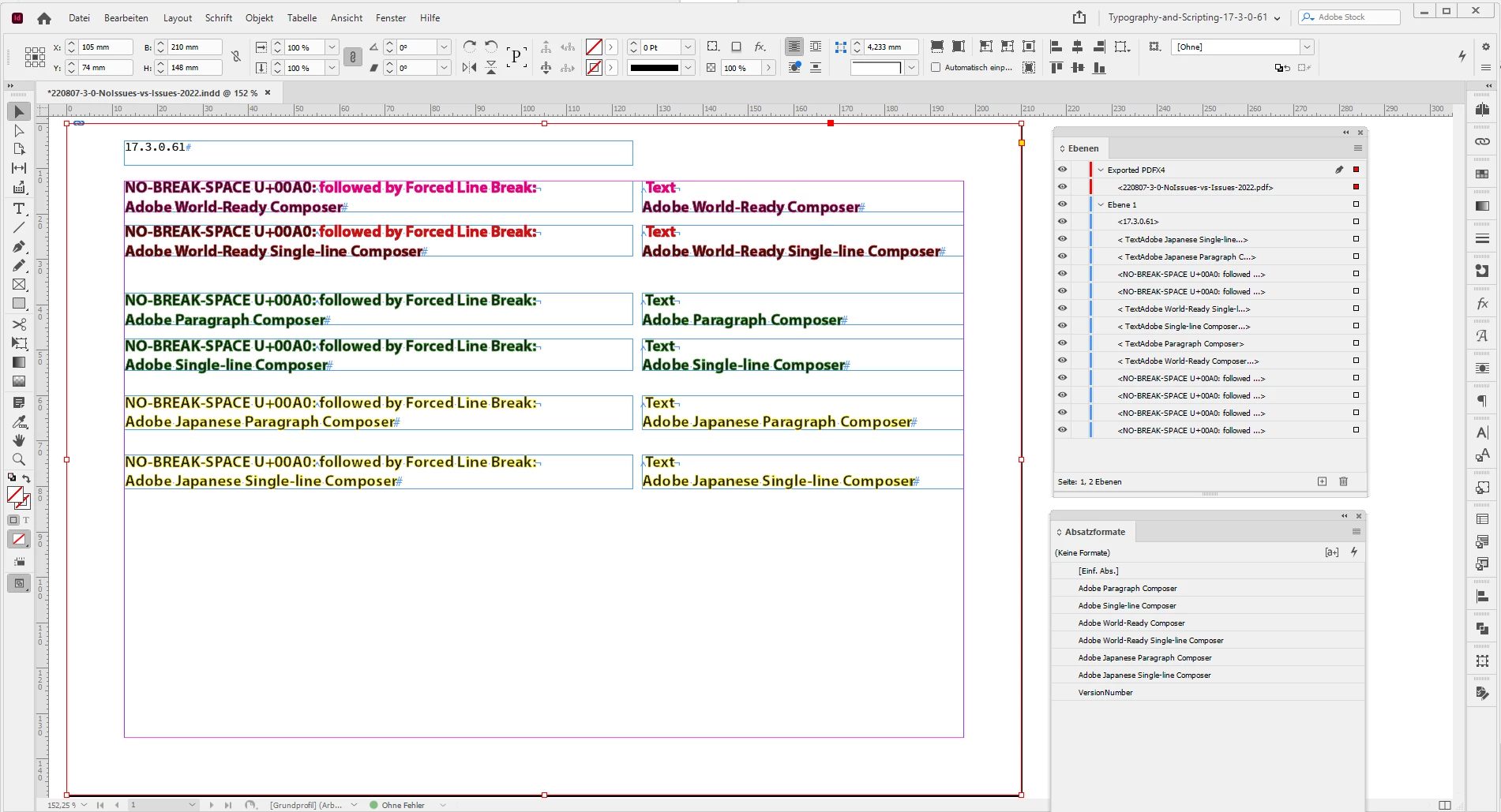This screenshot has width=1501, height=812.
Task: Open the workspace switcher Typography-and-Scripting dropdown
Action: point(1194,17)
